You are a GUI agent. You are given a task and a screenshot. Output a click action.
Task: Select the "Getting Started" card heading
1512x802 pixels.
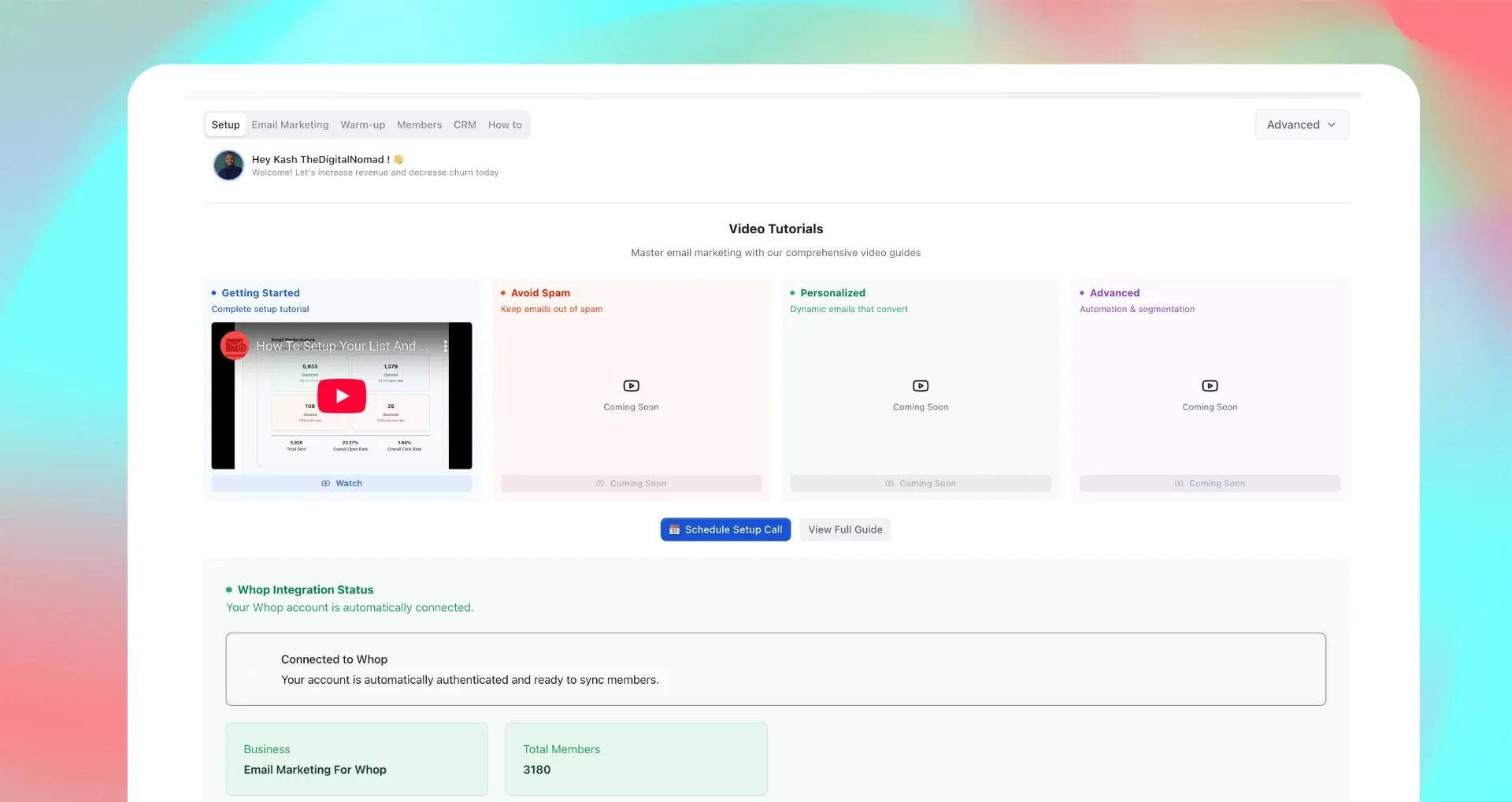tap(261, 293)
